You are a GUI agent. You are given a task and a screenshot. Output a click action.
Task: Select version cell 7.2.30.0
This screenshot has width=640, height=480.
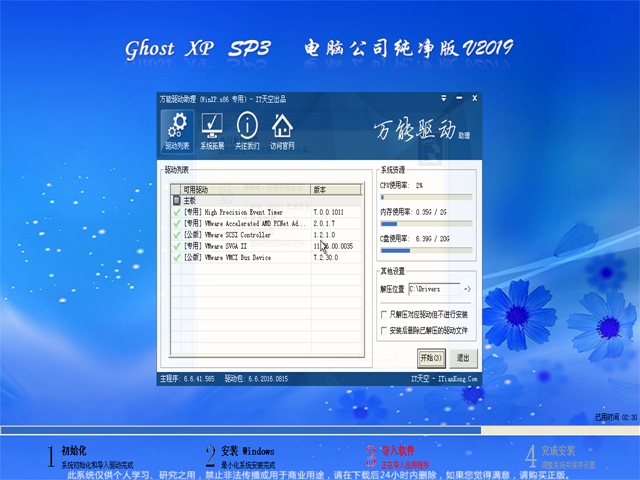[326, 258]
